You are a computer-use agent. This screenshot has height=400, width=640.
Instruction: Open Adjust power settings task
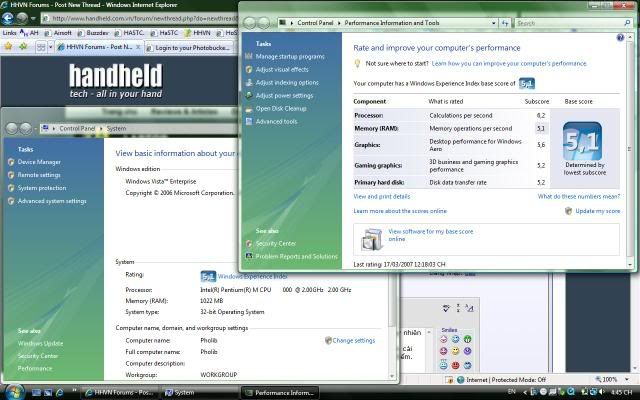click(x=284, y=96)
